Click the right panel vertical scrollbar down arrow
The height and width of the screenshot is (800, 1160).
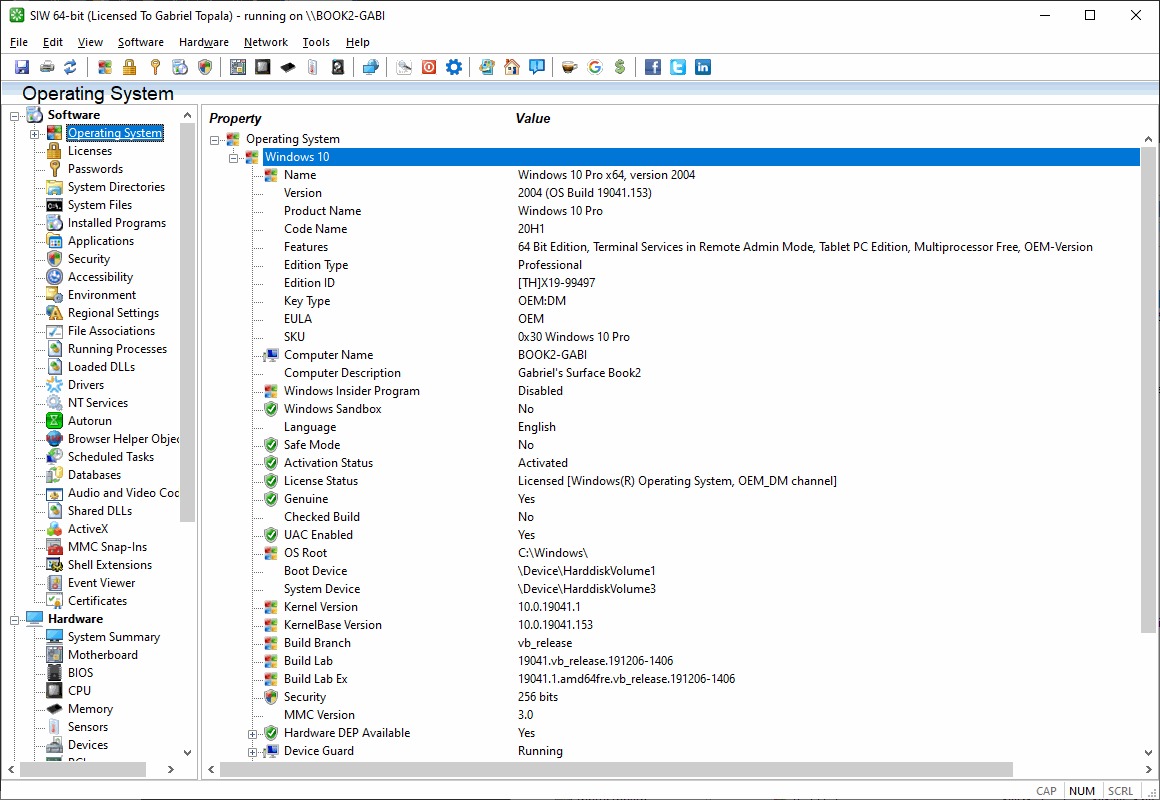click(1147, 752)
